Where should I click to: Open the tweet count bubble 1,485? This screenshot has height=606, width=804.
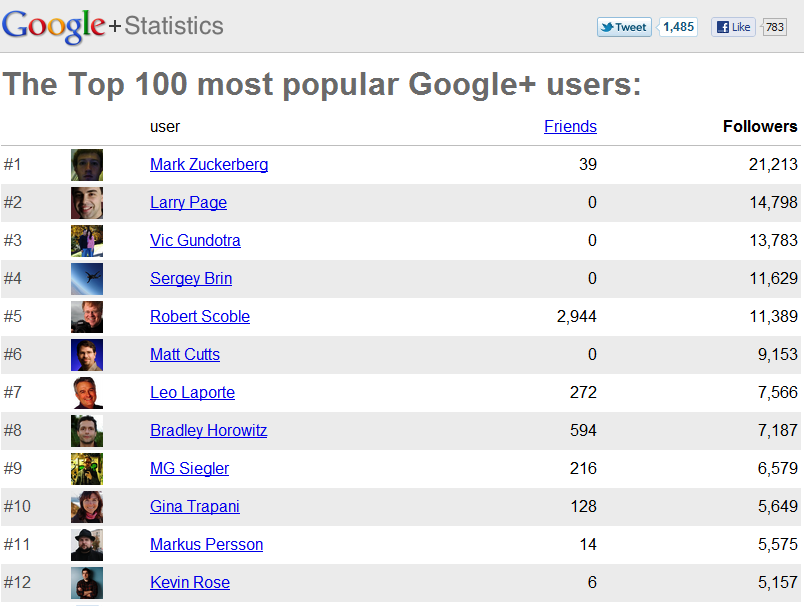pos(678,27)
